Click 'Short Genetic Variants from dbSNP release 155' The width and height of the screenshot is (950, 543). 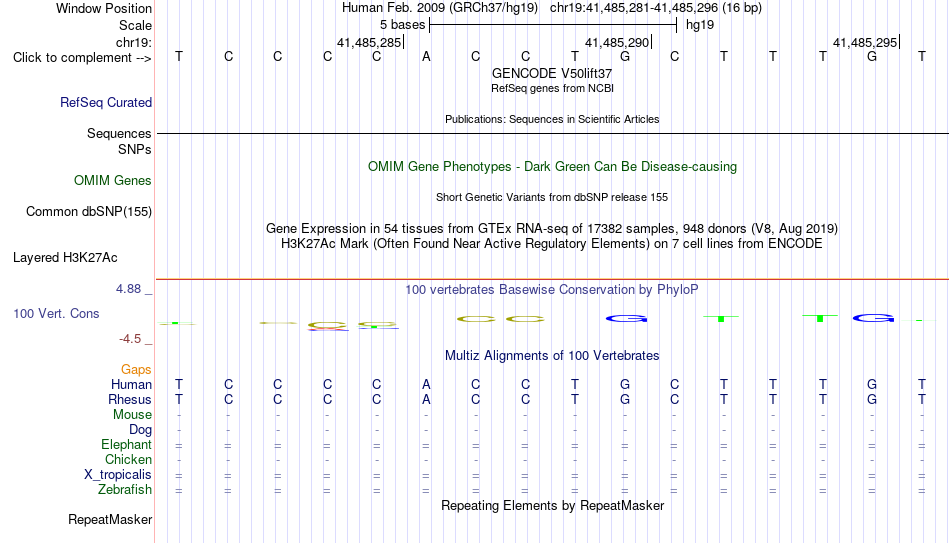click(552, 198)
